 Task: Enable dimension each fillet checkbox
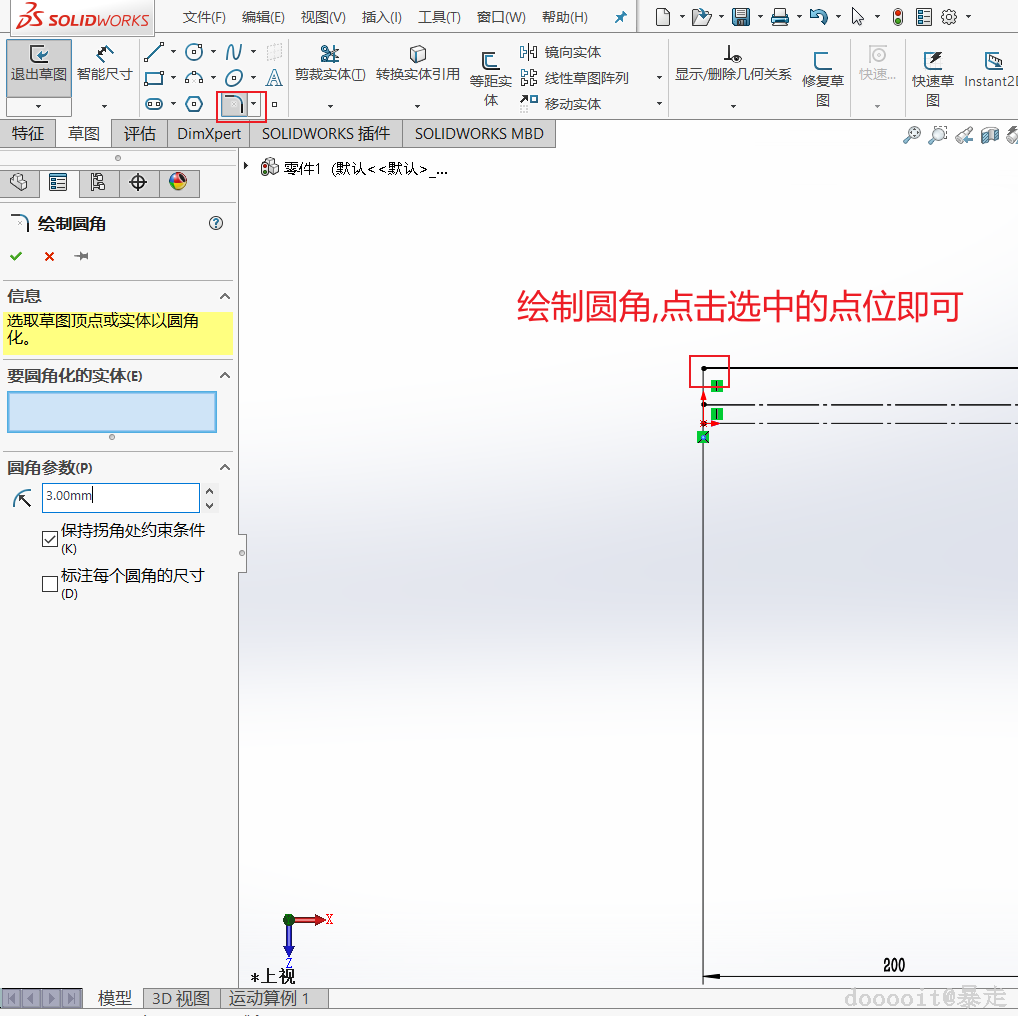click(50, 583)
